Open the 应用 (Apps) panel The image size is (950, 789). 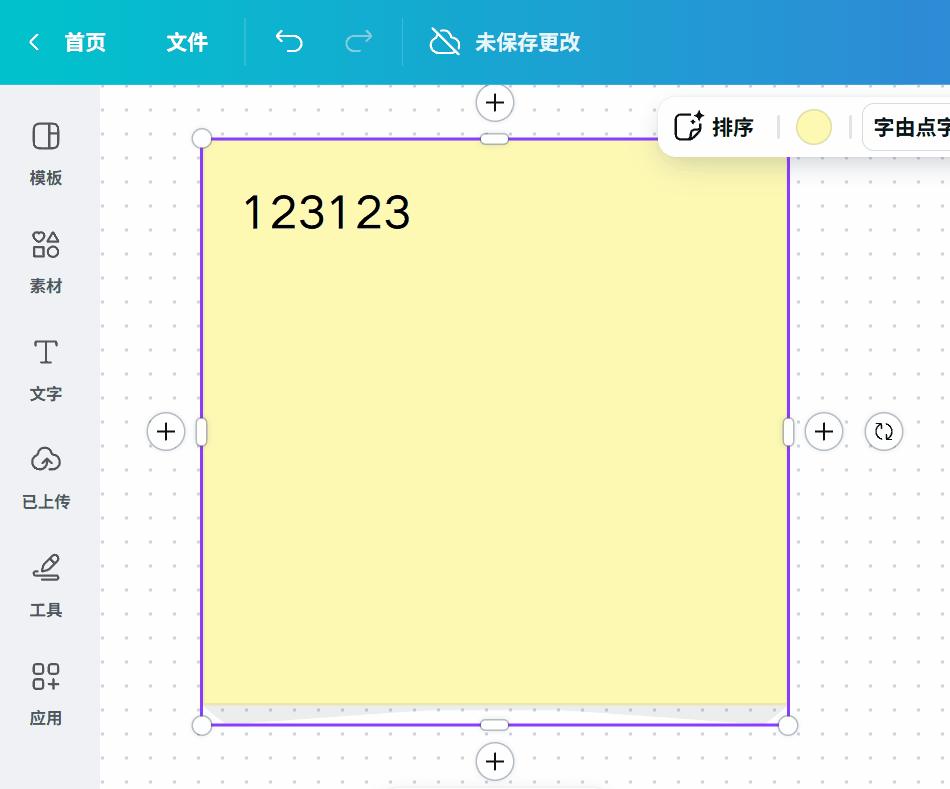click(x=44, y=693)
